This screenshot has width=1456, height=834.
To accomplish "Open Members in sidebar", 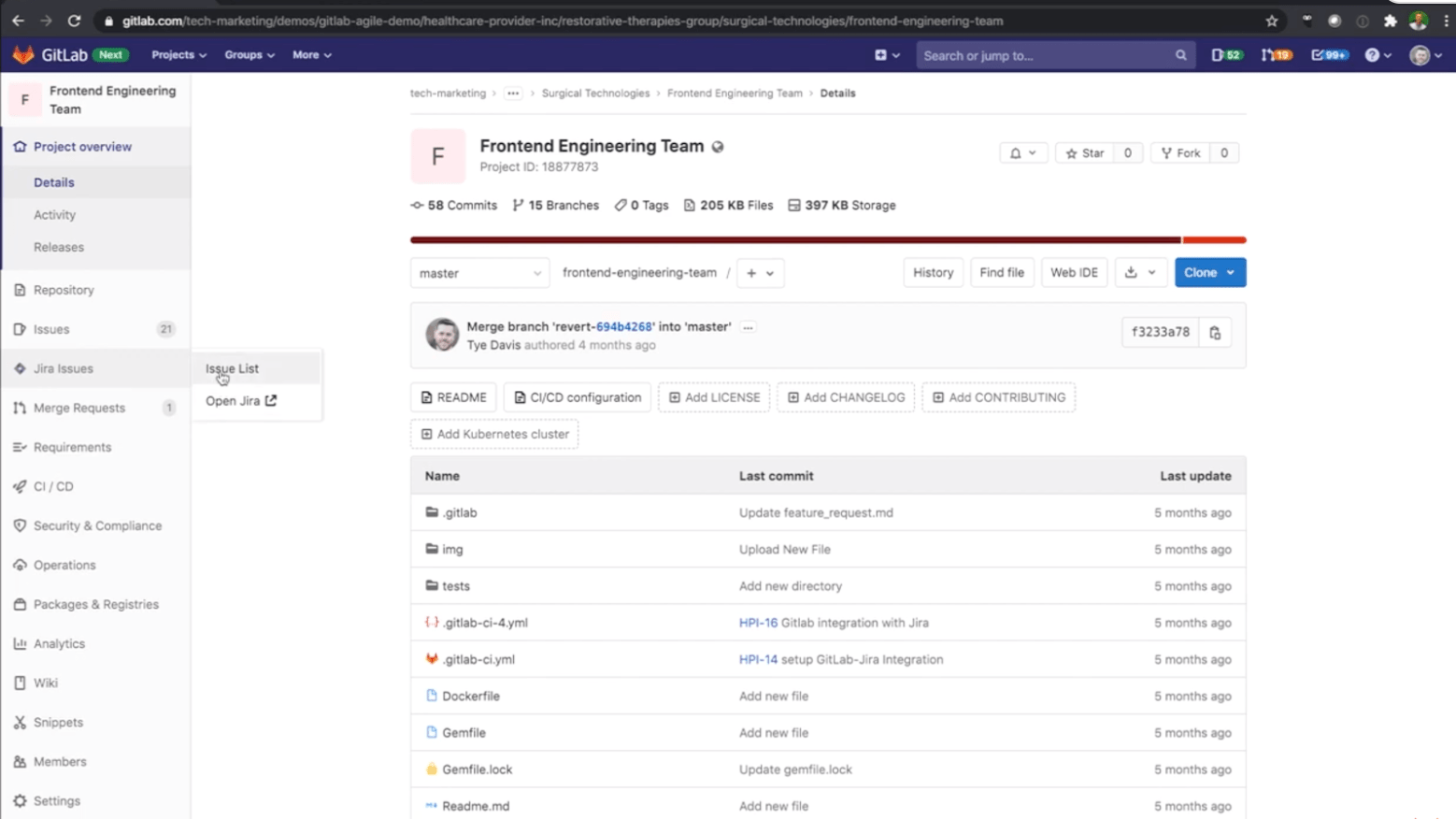I will (x=95, y=761).
